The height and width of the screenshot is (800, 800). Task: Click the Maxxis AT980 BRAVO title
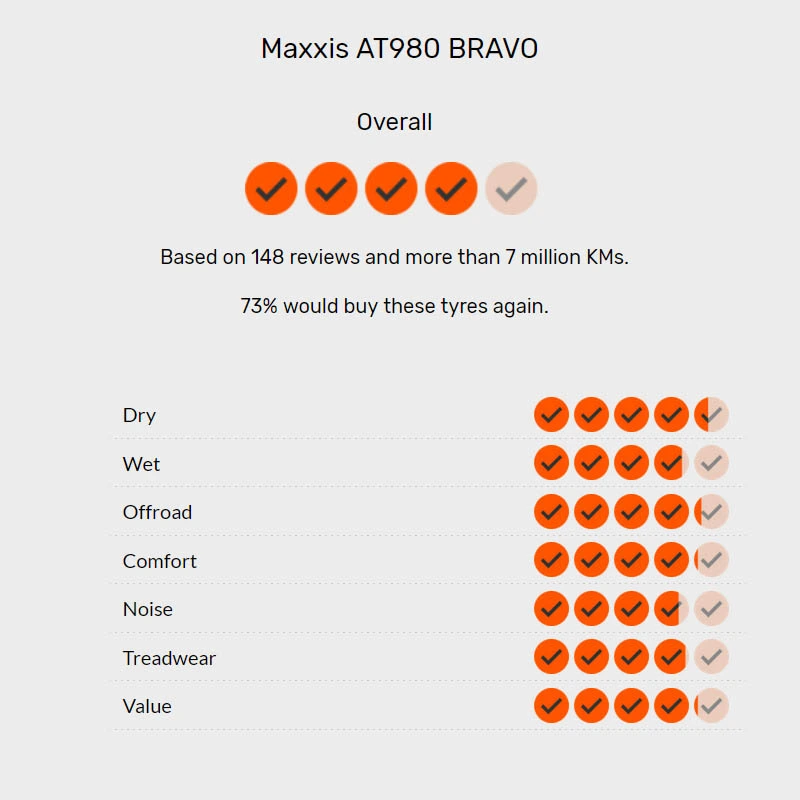399,49
